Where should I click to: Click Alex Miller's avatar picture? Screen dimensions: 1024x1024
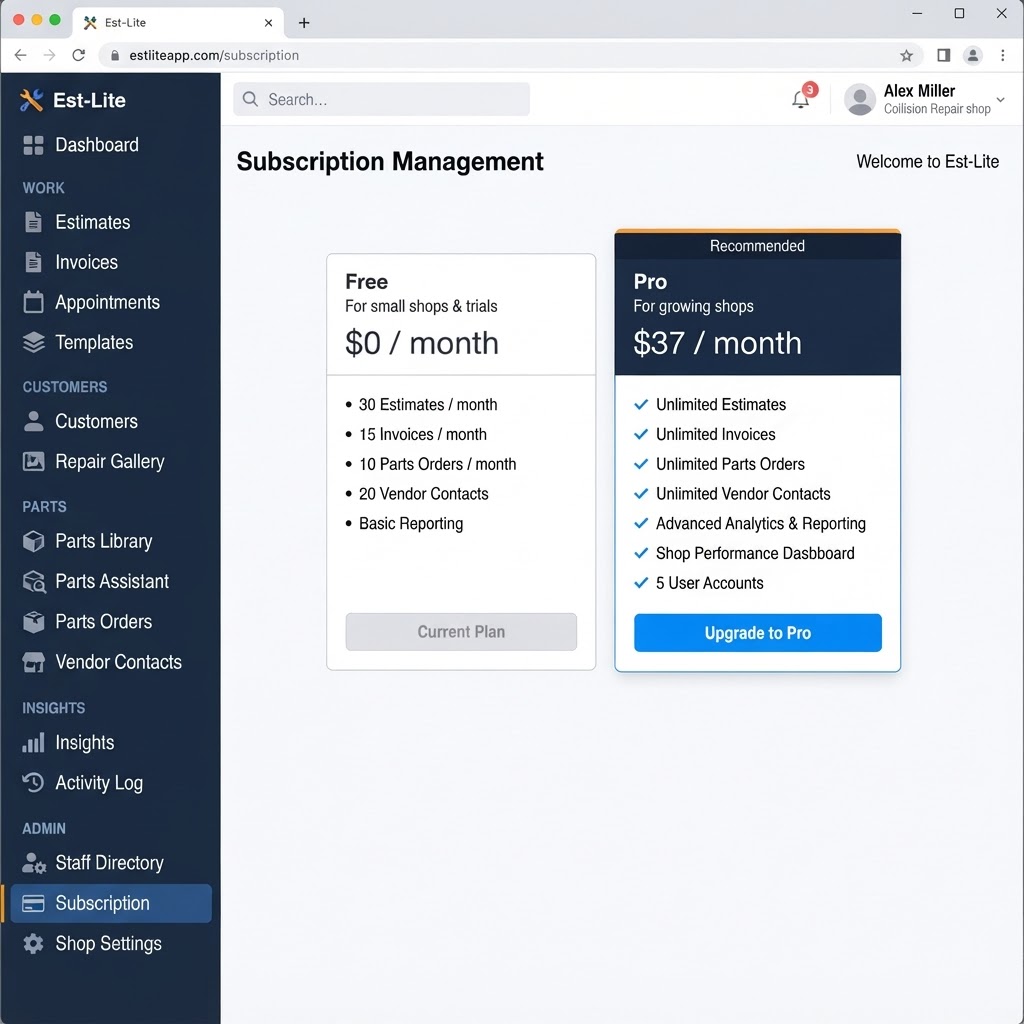859,99
